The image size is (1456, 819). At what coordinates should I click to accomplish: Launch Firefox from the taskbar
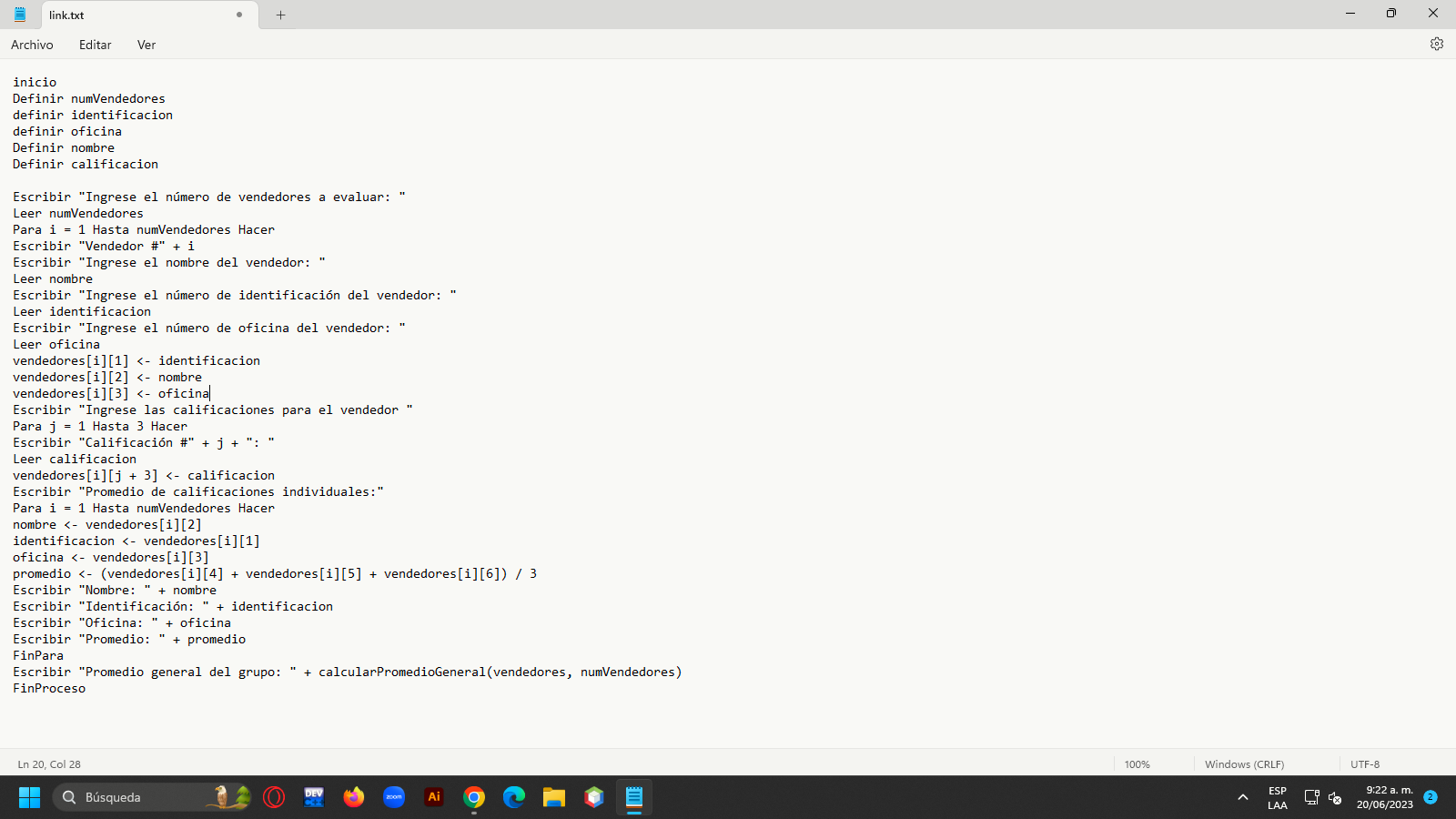[x=353, y=797]
